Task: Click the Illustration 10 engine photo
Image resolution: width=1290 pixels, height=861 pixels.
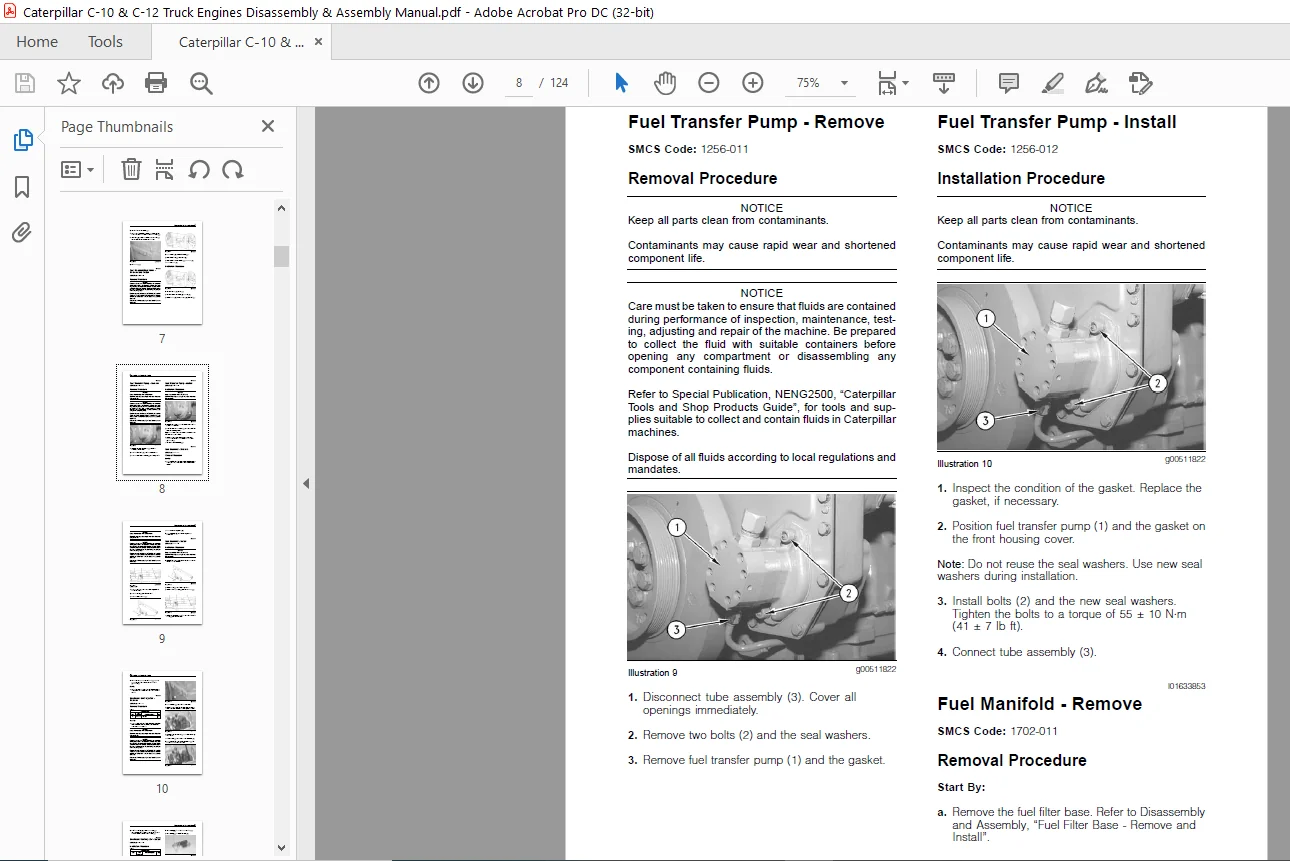Action: pyautogui.click(x=1071, y=367)
